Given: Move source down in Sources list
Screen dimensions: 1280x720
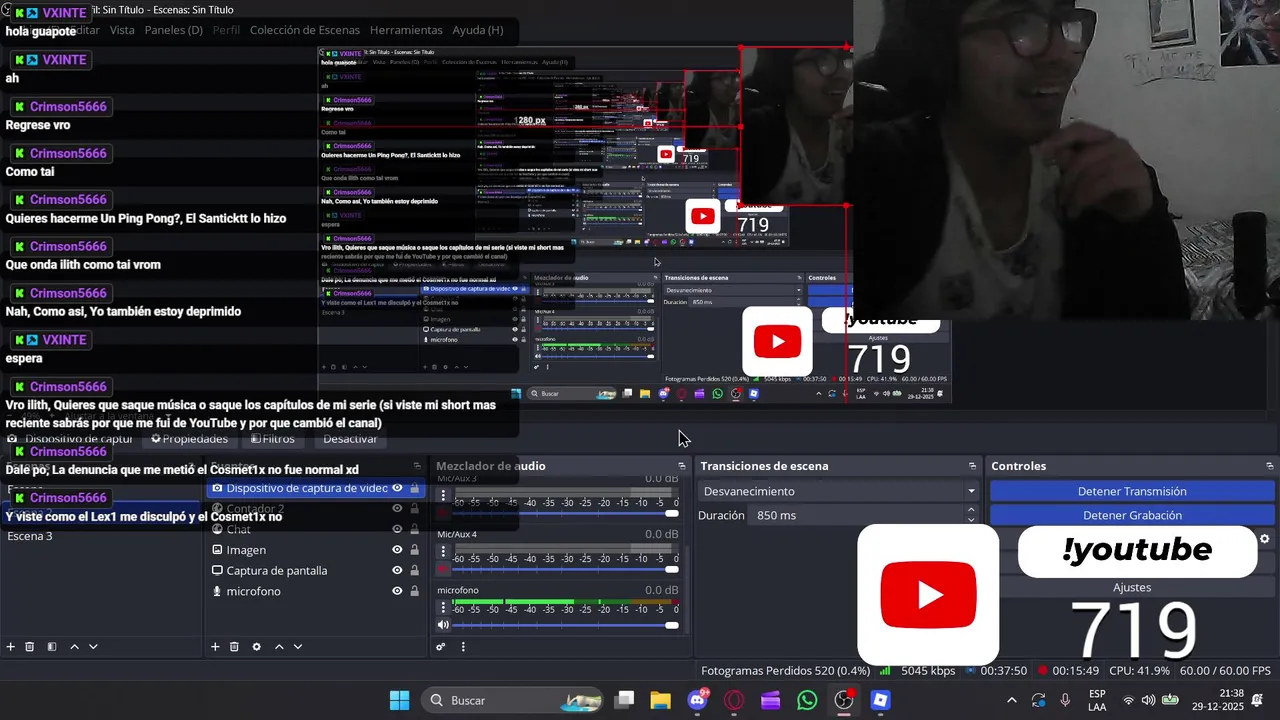Looking at the screenshot, I should tap(297, 647).
